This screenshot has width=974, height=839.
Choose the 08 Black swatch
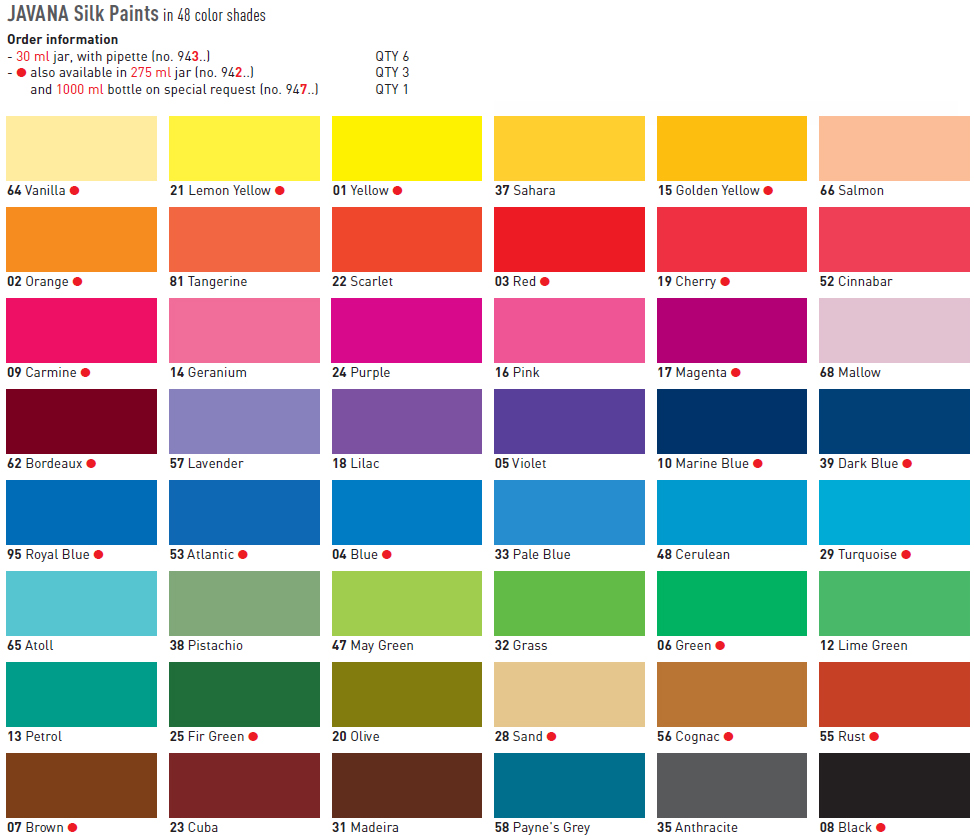pos(894,786)
